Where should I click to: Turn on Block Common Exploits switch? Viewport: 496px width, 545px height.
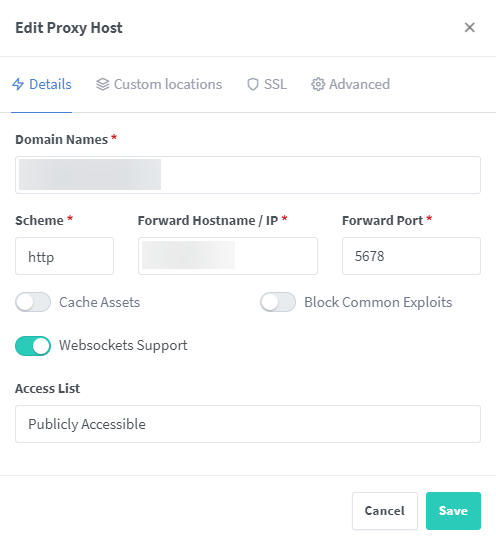point(278,302)
